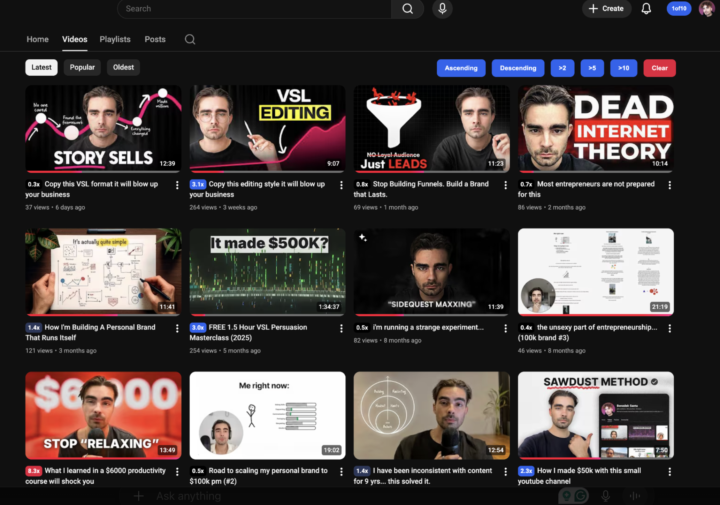The image size is (720, 505).
Task: Apply the >5 multiplier filter
Action: (592, 68)
